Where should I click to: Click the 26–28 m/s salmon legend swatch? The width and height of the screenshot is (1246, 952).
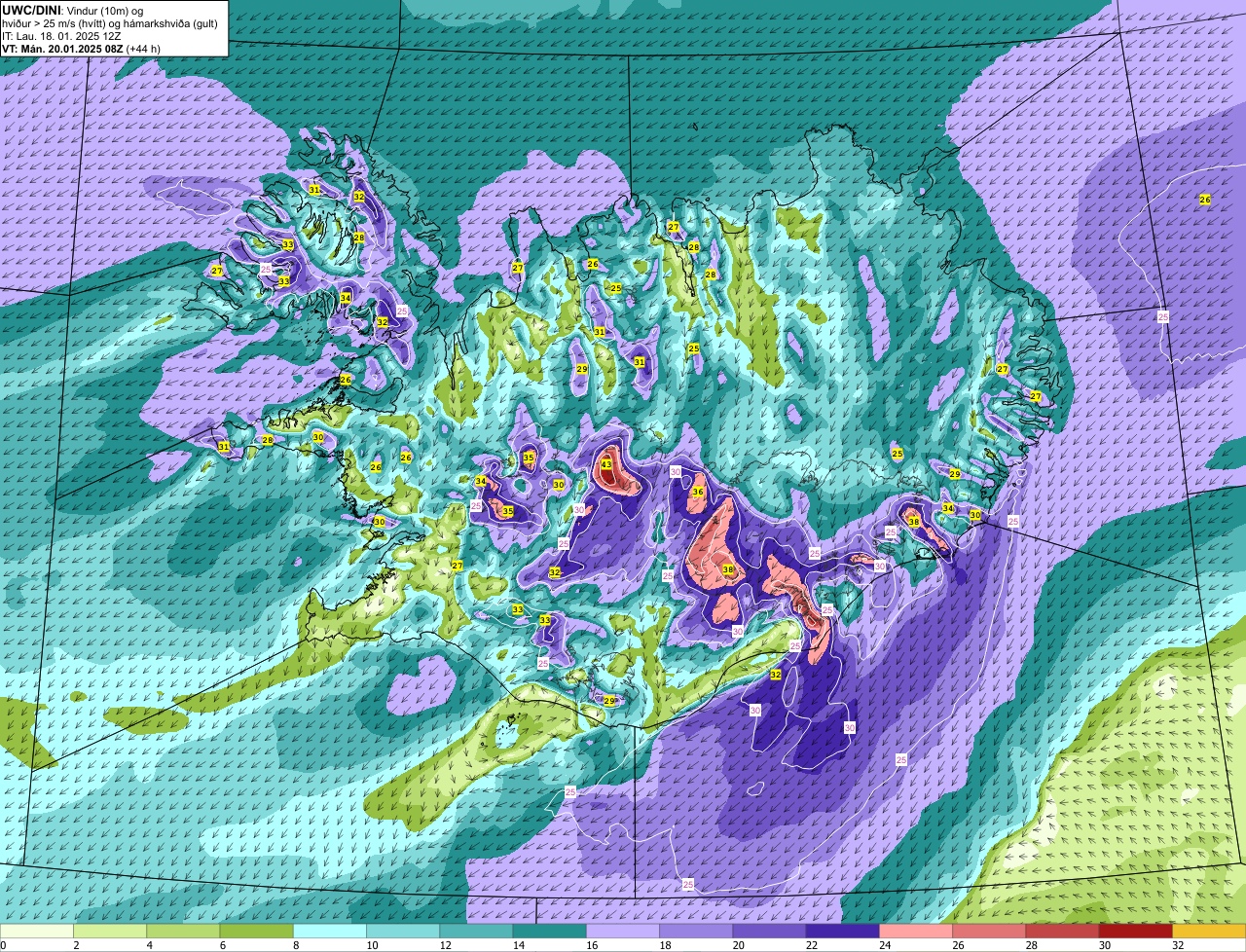(x=990, y=931)
